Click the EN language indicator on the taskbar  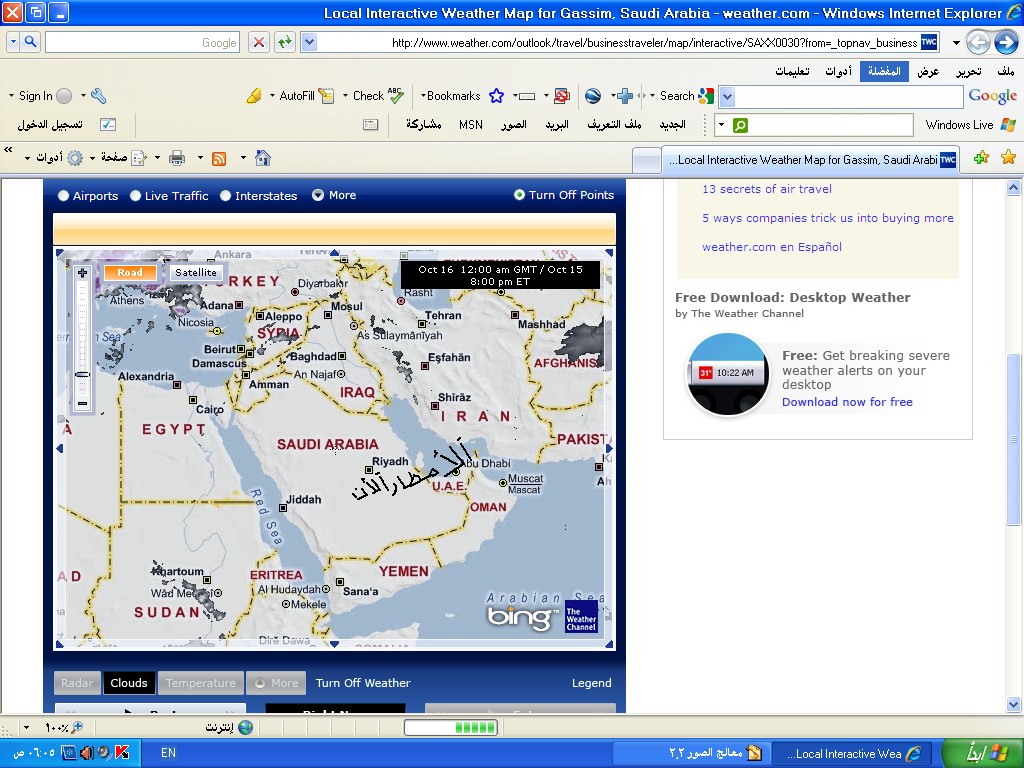pyautogui.click(x=168, y=752)
